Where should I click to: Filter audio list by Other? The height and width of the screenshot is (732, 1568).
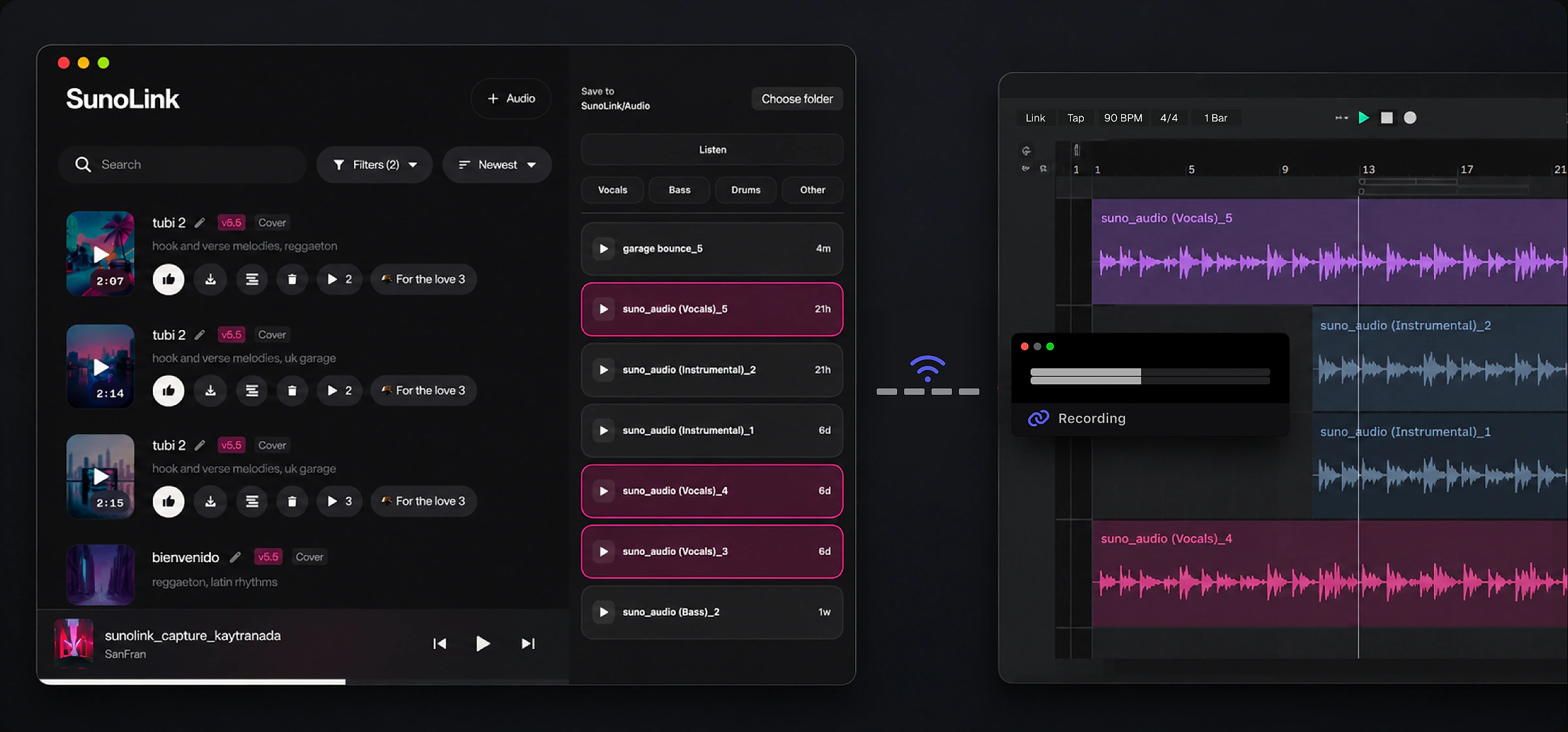(x=813, y=190)
